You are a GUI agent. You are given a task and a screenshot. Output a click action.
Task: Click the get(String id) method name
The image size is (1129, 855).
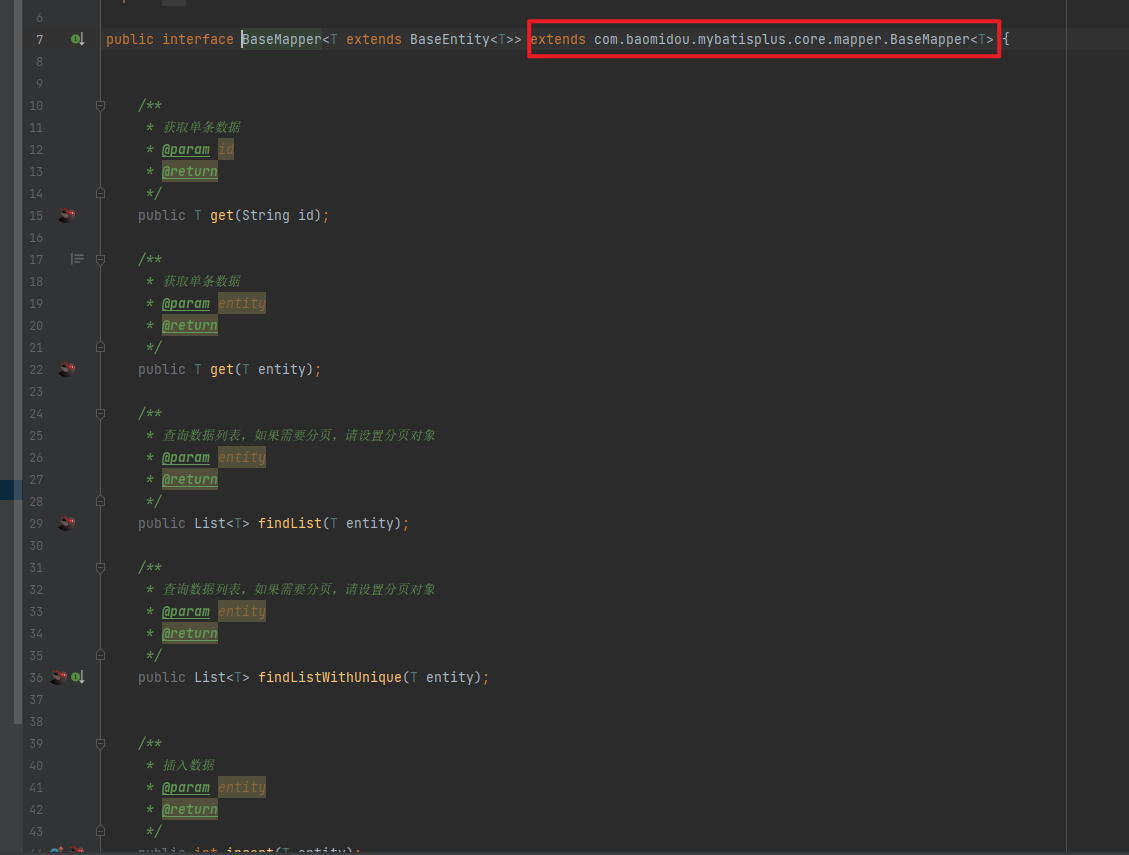(x=221, y=215)
